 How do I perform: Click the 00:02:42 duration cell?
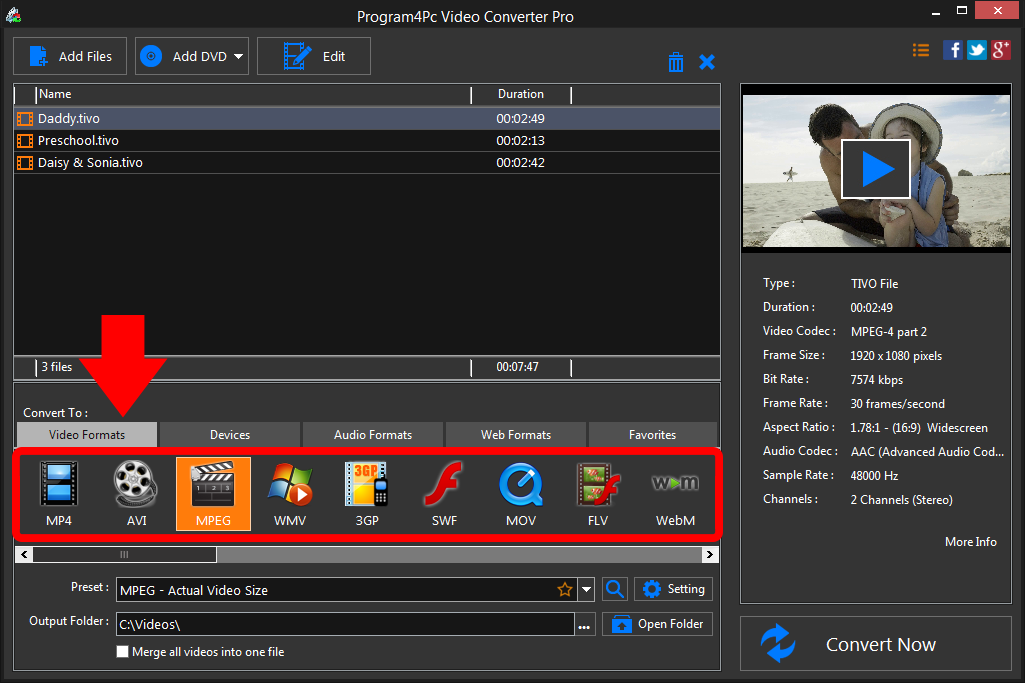tap(520, 163)
